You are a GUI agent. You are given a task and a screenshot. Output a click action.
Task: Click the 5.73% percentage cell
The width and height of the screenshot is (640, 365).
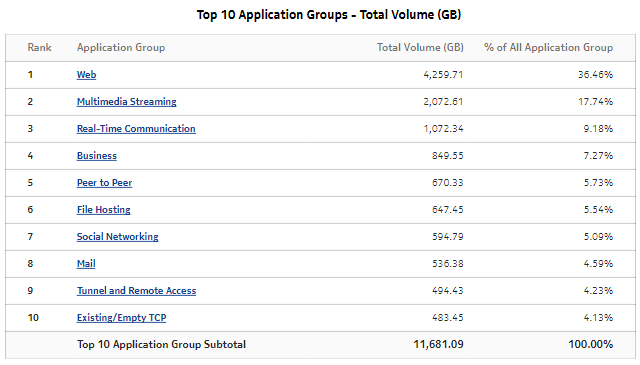pos(598,182)
